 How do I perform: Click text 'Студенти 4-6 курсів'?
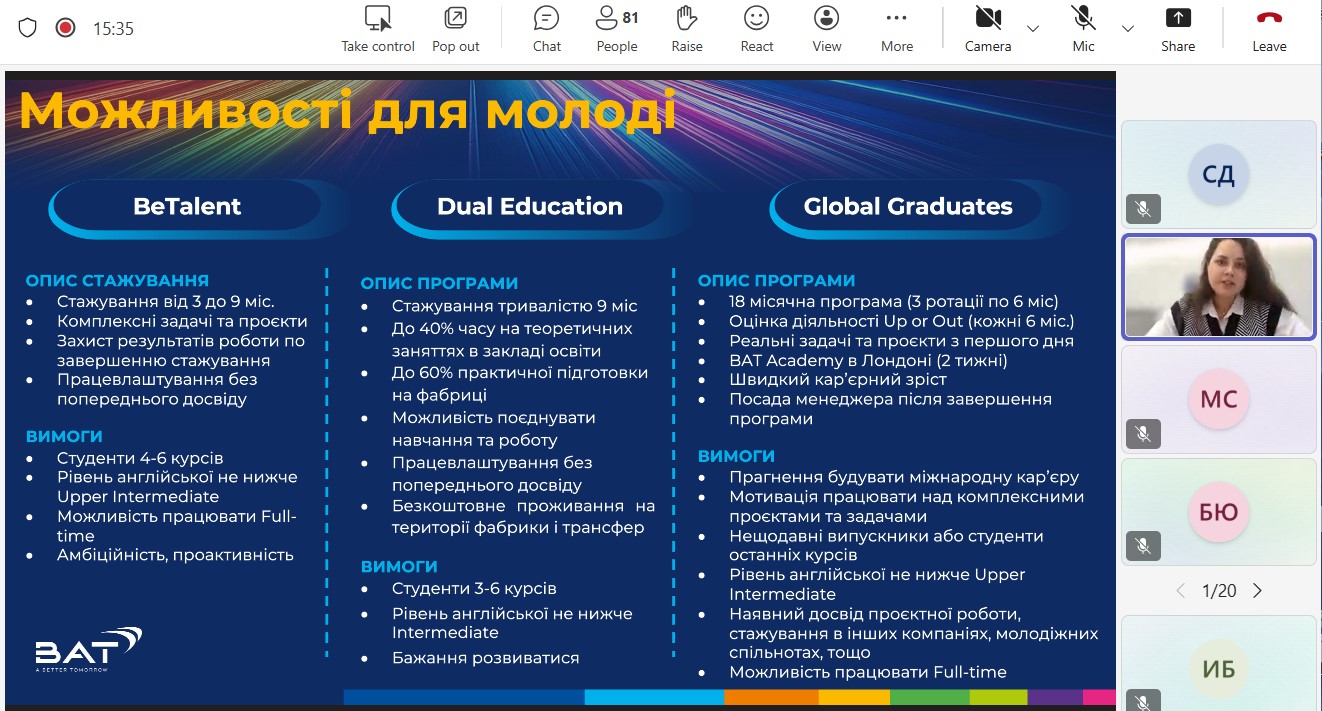coord(140,458)
